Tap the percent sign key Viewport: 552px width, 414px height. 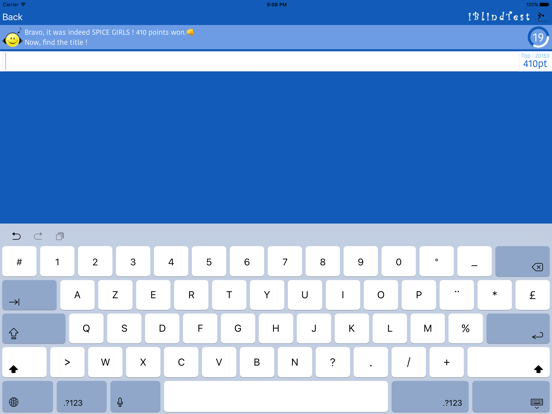465,328
